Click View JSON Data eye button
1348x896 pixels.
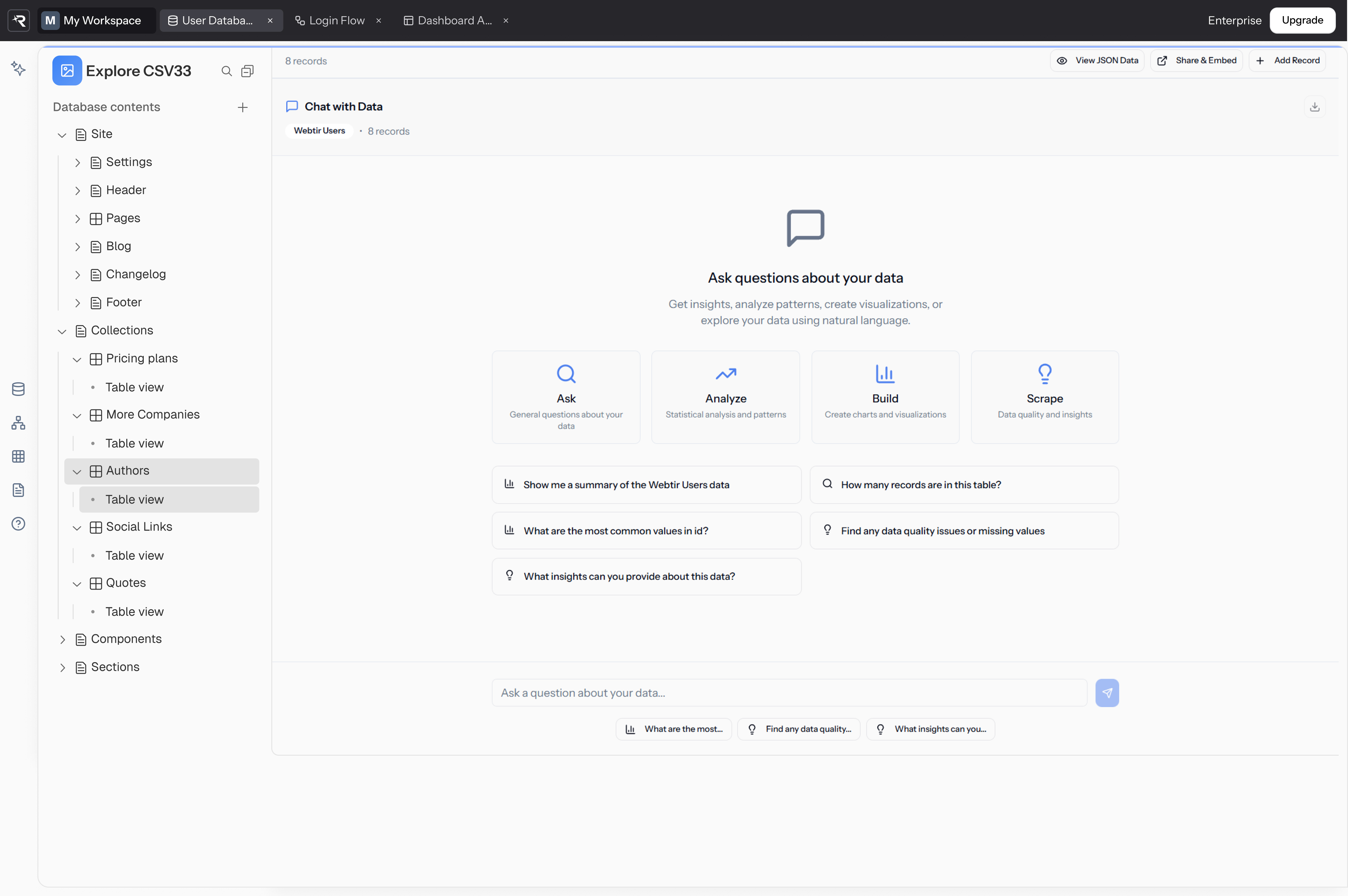1097,60
